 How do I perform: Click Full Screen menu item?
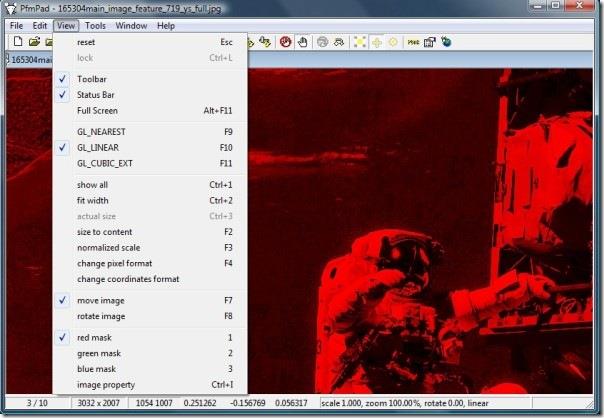point(97,110)
